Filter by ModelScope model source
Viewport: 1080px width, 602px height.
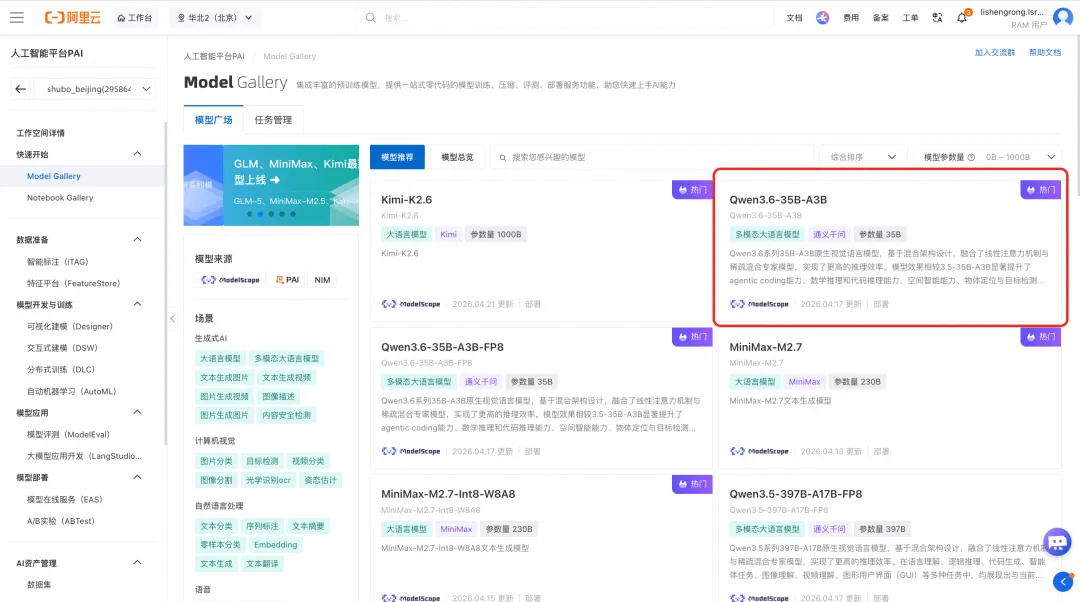pyautogui.click(x=230, y=280)
